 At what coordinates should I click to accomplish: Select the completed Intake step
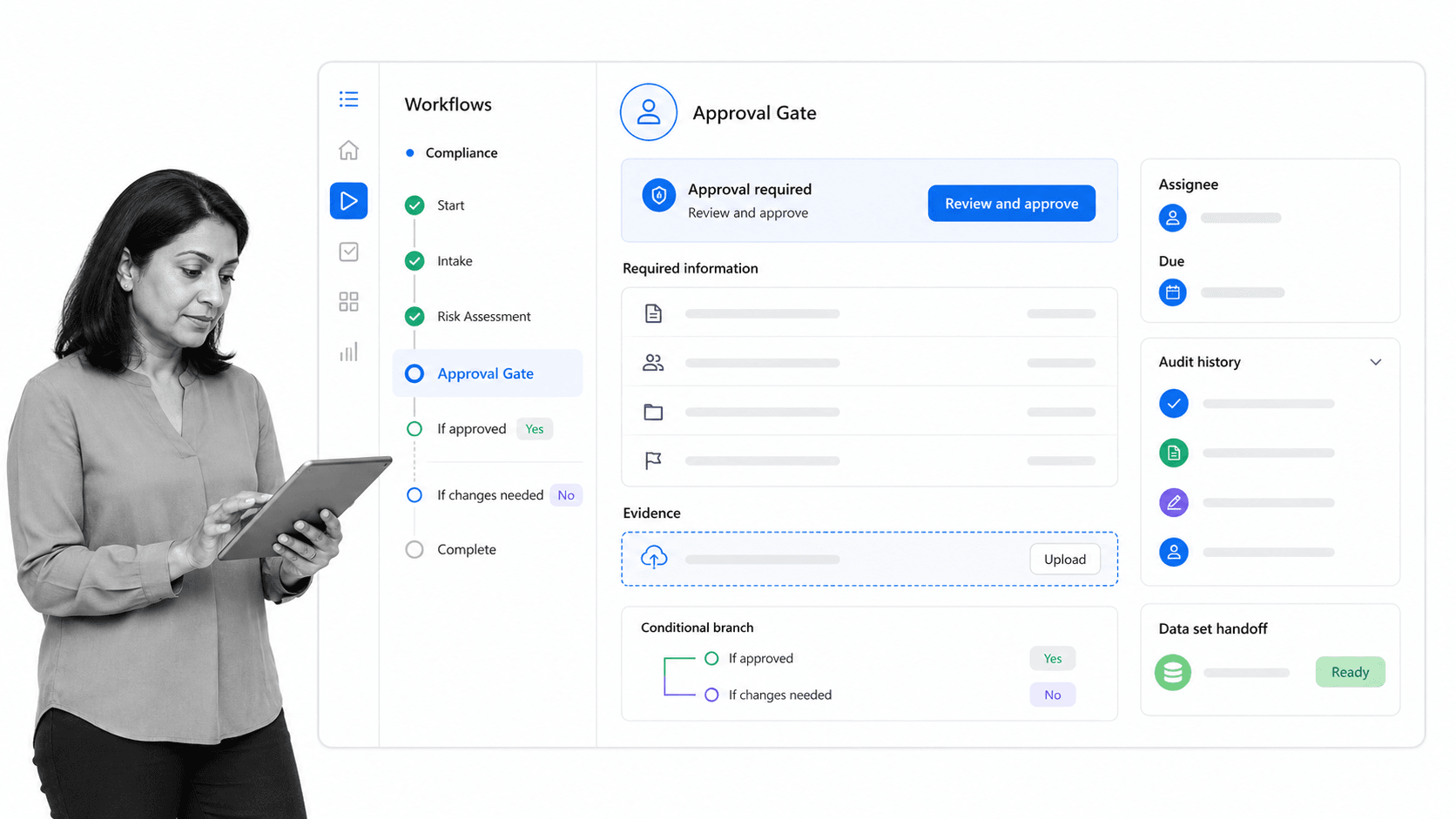click(x=439, y=261)
